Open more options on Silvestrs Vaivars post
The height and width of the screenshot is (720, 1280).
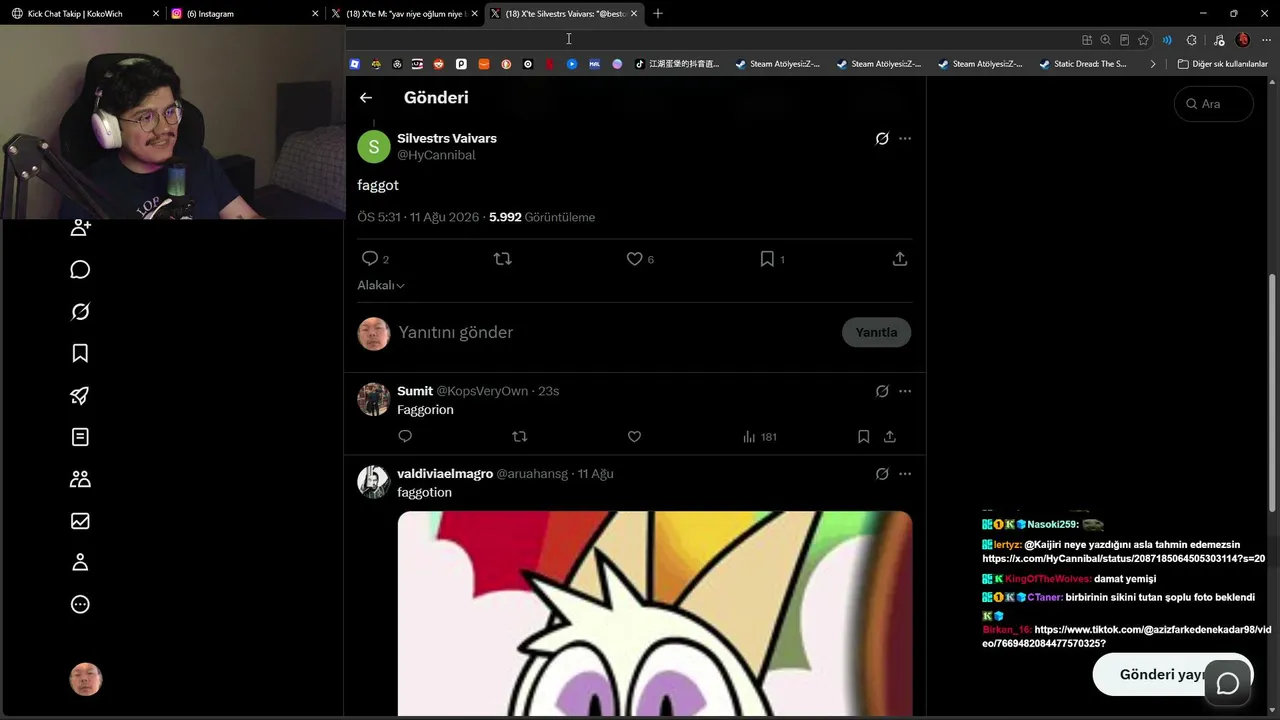tap(905, 139)
